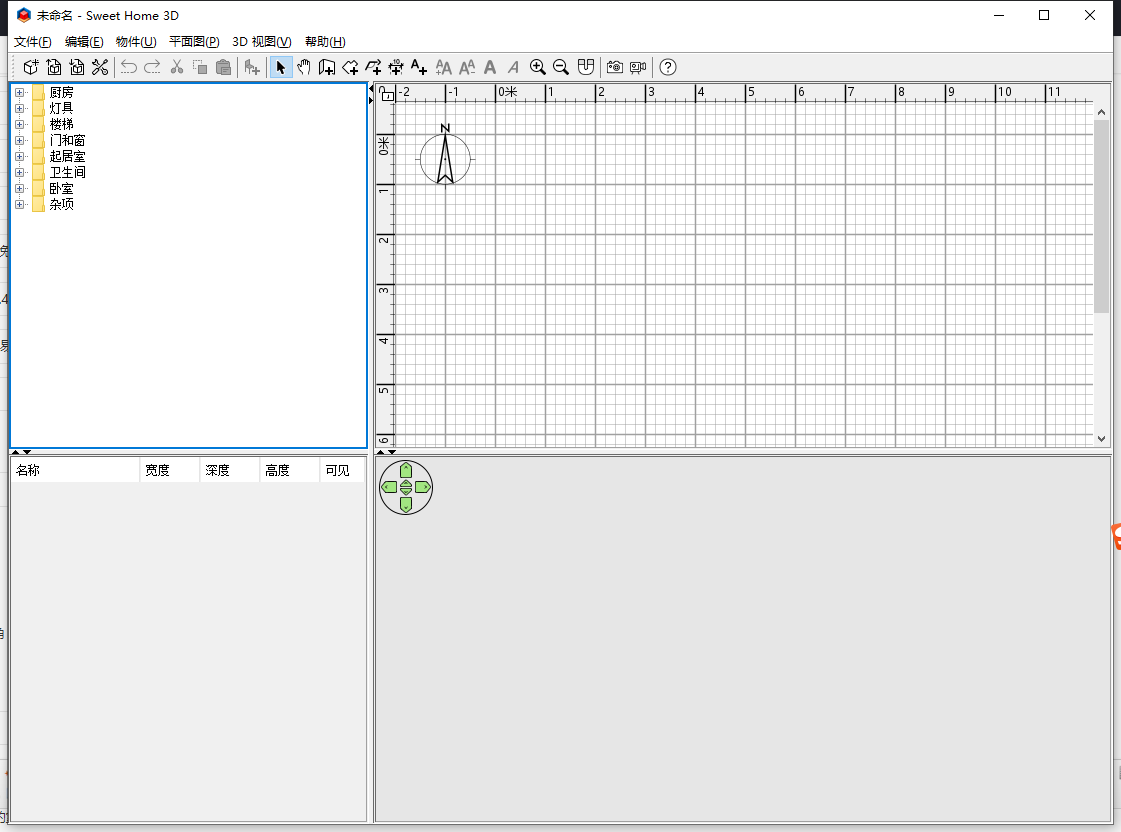
Task: Click the plan vertical scrollbar thumb
Action: pyautogui.click(x=1101, y=216)
